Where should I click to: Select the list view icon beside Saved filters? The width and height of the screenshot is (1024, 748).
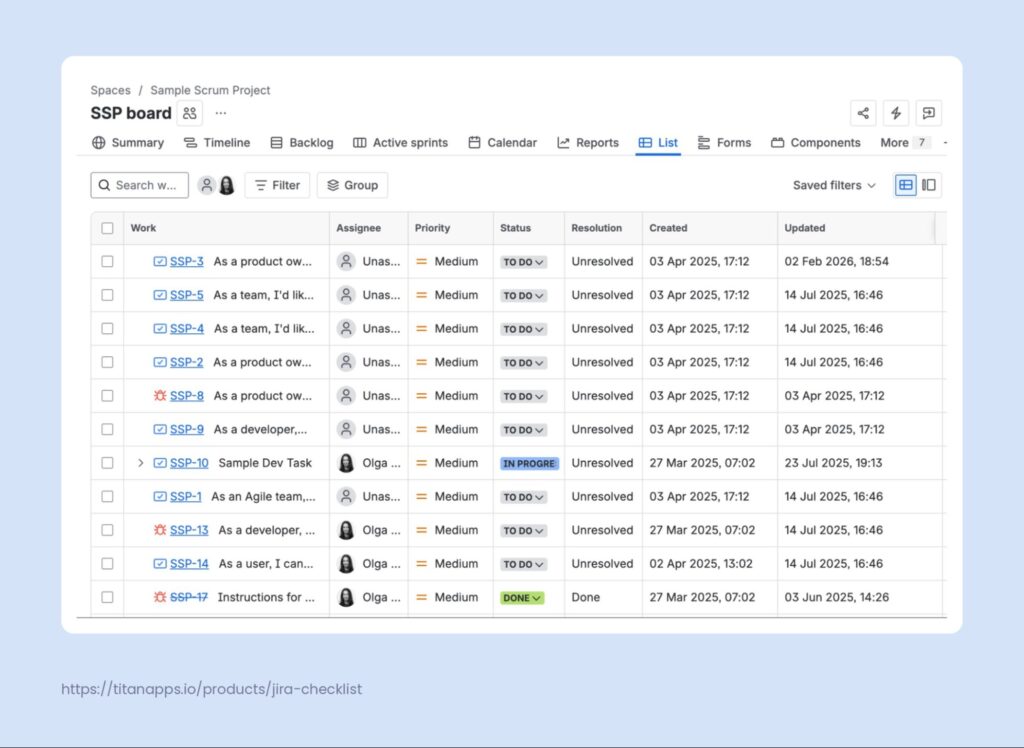point(906,185)
